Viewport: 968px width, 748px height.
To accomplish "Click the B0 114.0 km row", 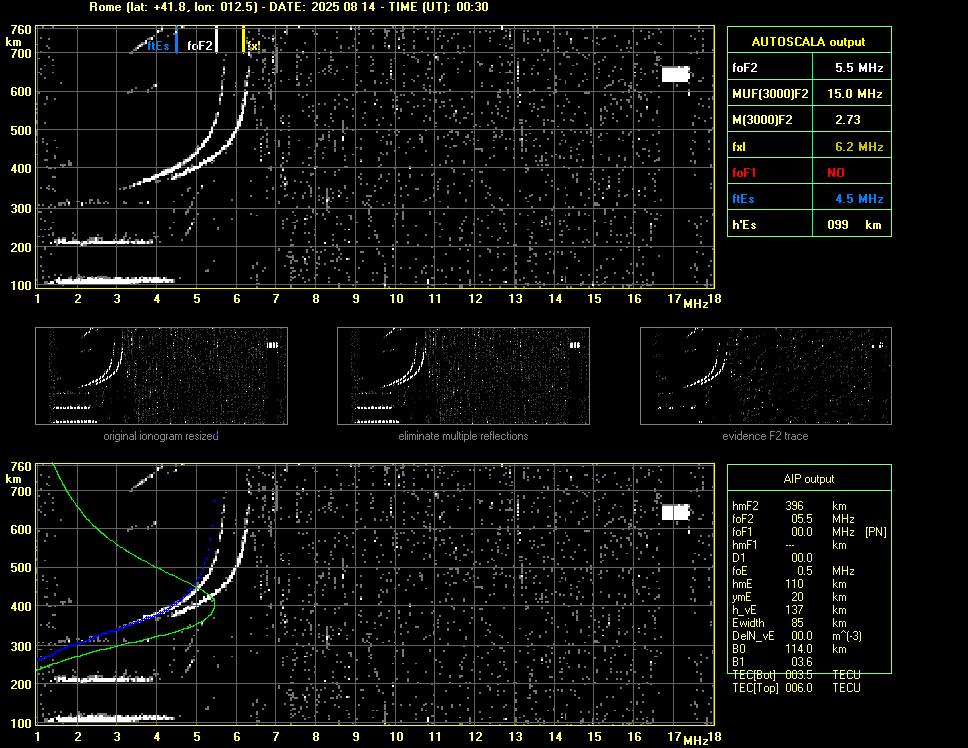I will [x=790, y=649].
